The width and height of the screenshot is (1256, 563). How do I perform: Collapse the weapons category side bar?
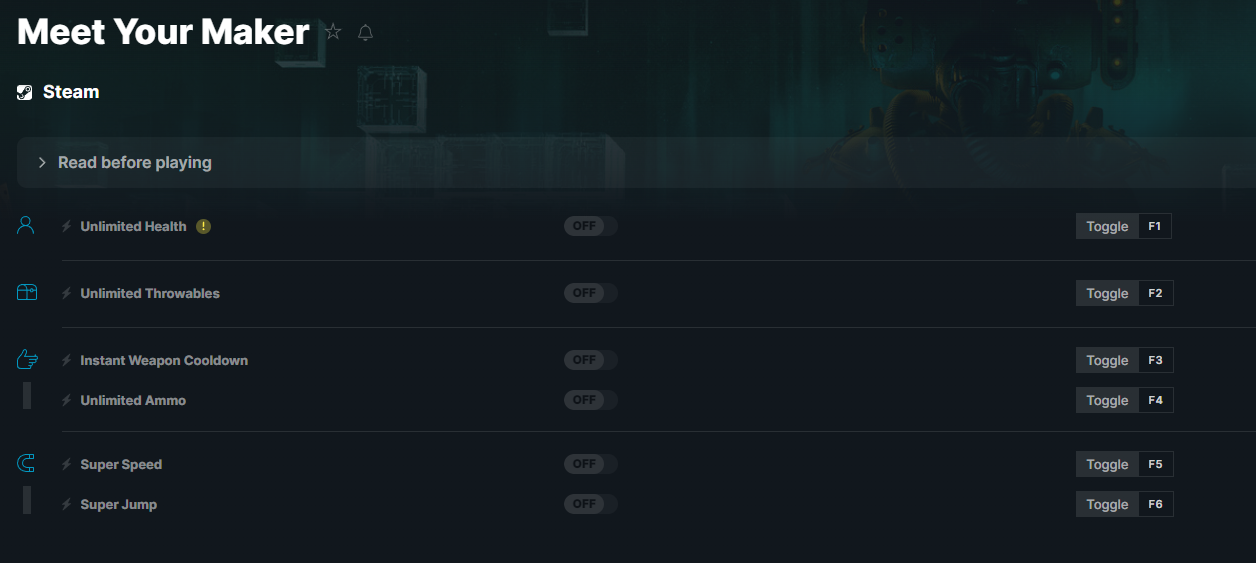[27, 395]
